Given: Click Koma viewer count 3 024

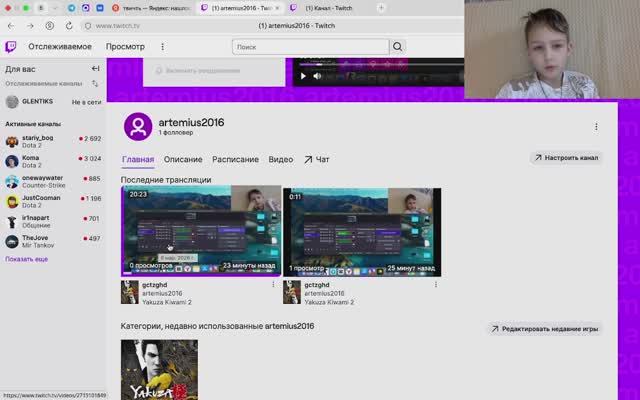Looking at the screenshot, I should (x=90, y=159).
